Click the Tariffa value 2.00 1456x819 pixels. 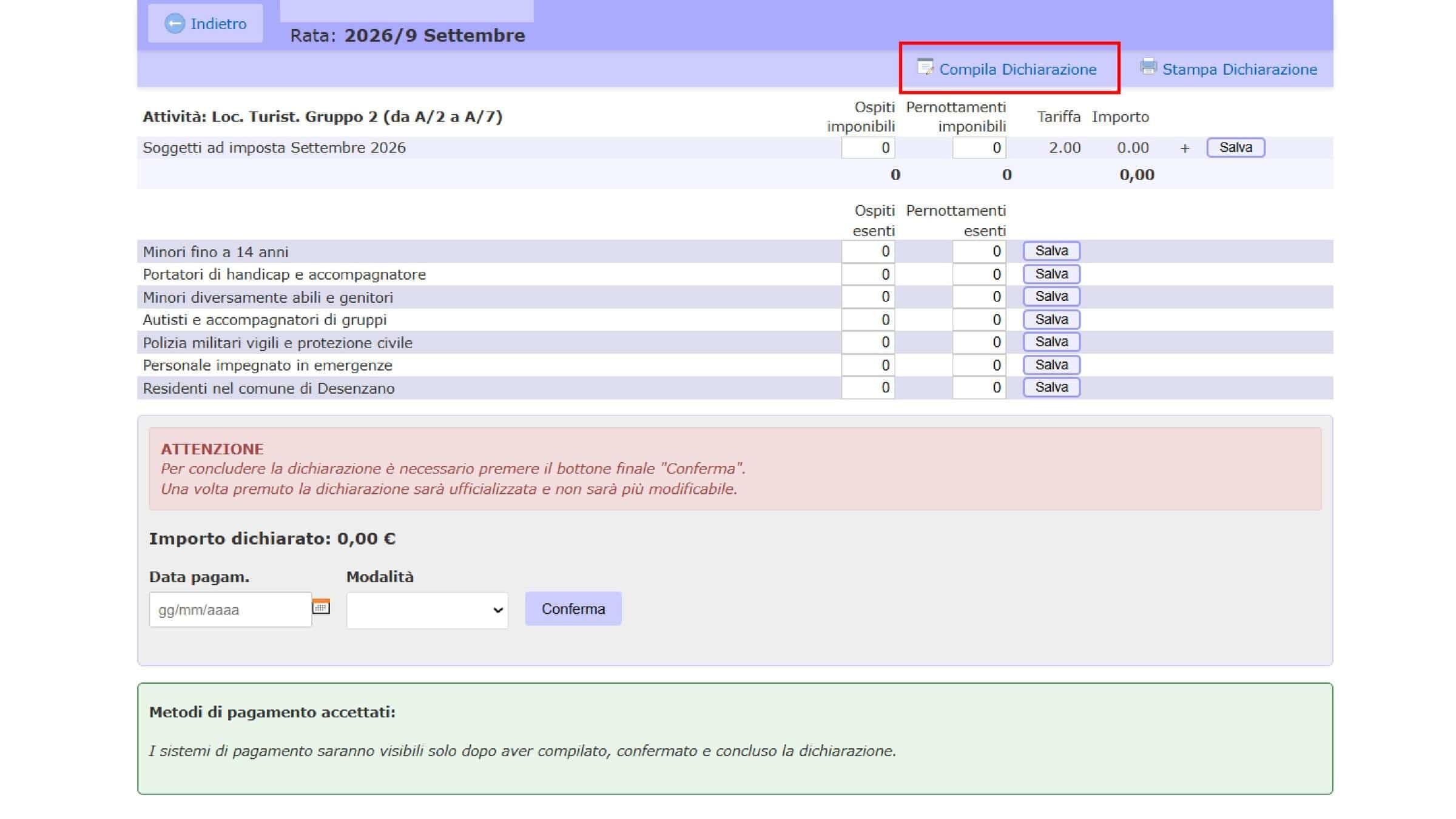1065,148
